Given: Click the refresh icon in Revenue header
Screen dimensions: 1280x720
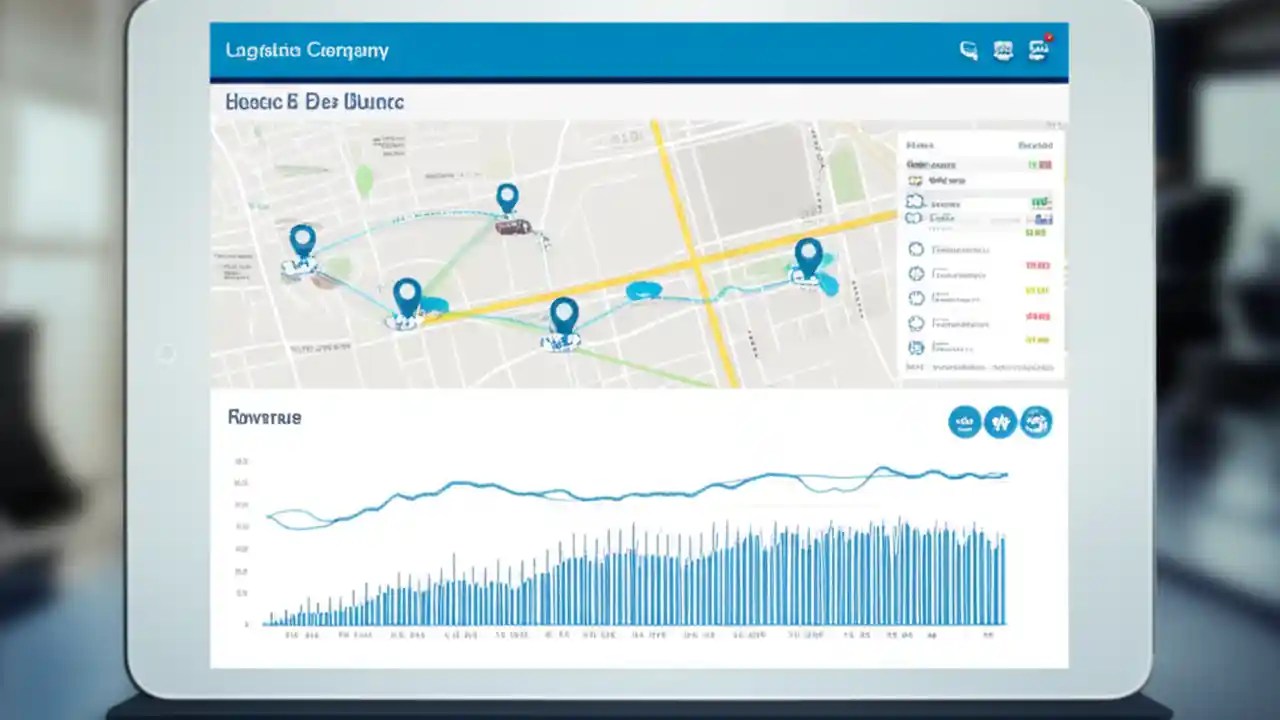Looking at the screenshot, I should (x=1037, y=422).
